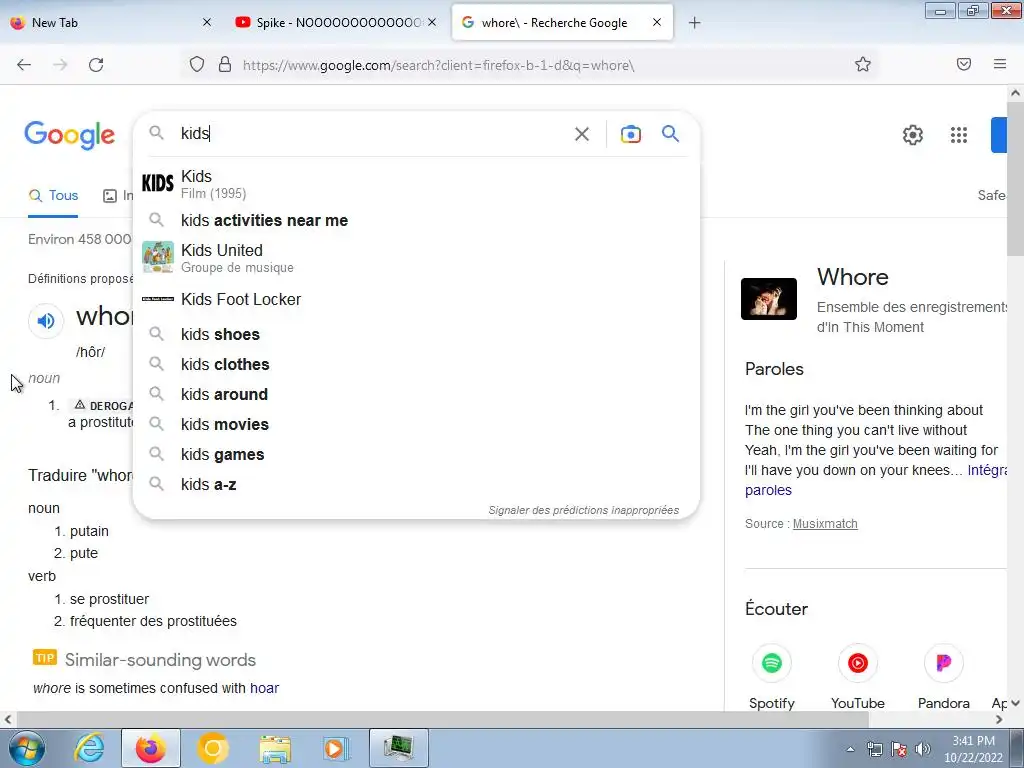1024x768 pixels.
Task: Open YouTube Music listening icon
Action: tap(857, 663)
